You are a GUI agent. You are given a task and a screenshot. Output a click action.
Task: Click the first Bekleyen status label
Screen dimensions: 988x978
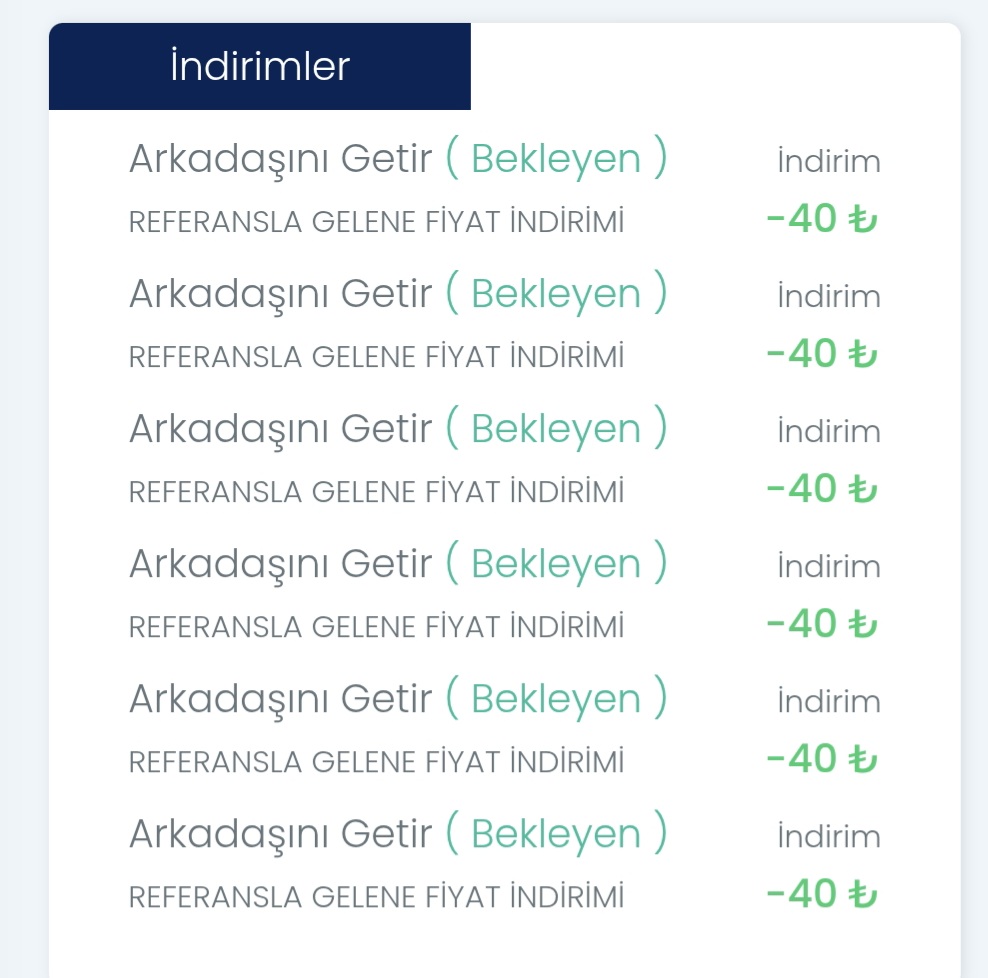pos(556,158)
